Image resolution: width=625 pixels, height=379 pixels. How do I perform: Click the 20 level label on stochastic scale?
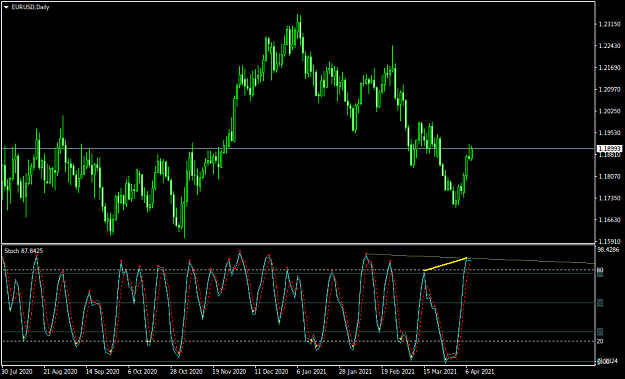(x=600, y=342)
